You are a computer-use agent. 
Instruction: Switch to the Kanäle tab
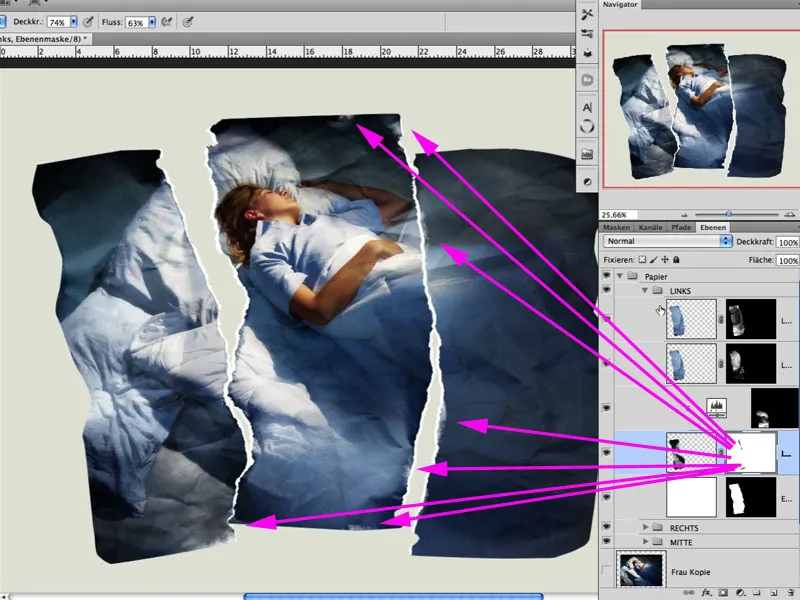tap(650, 227)
